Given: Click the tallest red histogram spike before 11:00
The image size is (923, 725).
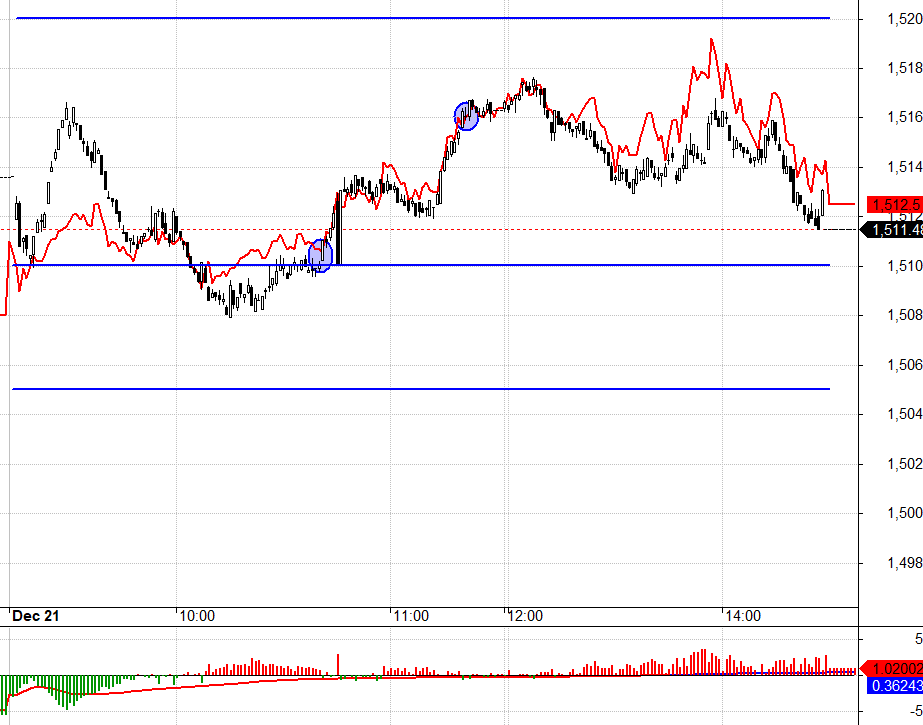Looking at the screenshot, I should pos(338,664).
